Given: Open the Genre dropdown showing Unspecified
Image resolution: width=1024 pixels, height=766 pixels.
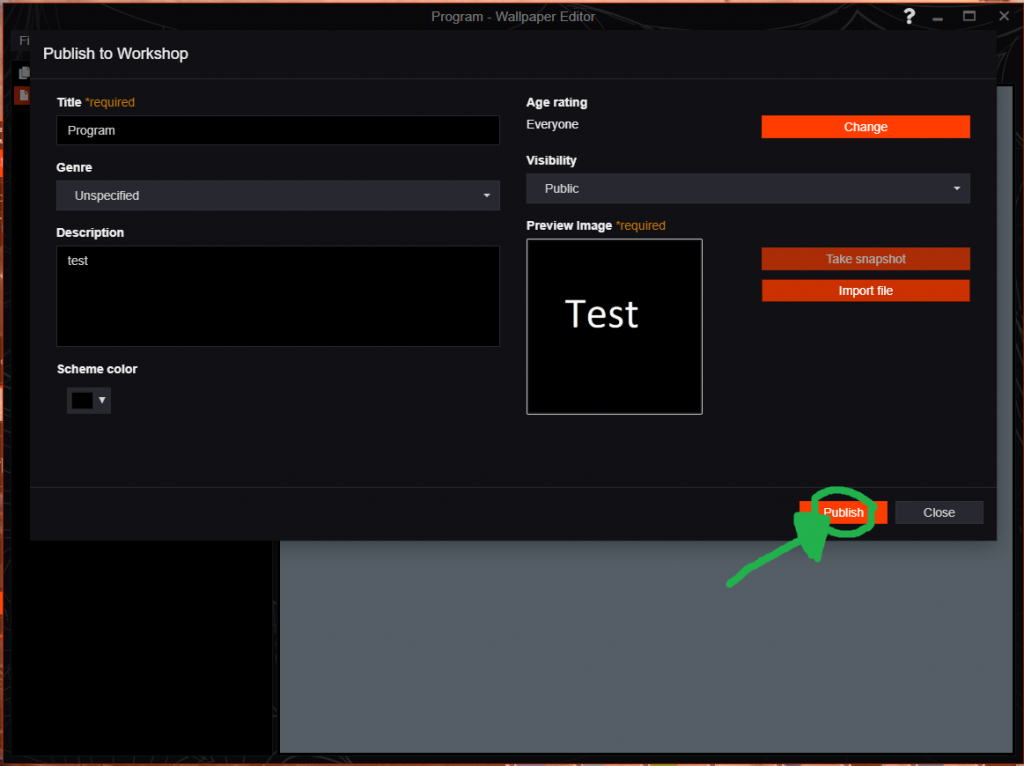Looking at the screenshot, I should pos(278,195).
